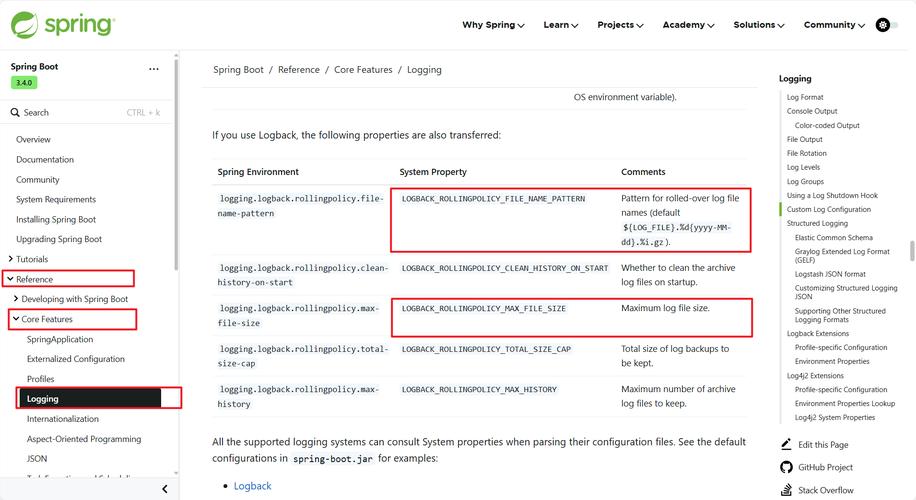Jump to Logback Extensions section
Viewport: 916px width, 500px height.
click(x=817, y=333)
